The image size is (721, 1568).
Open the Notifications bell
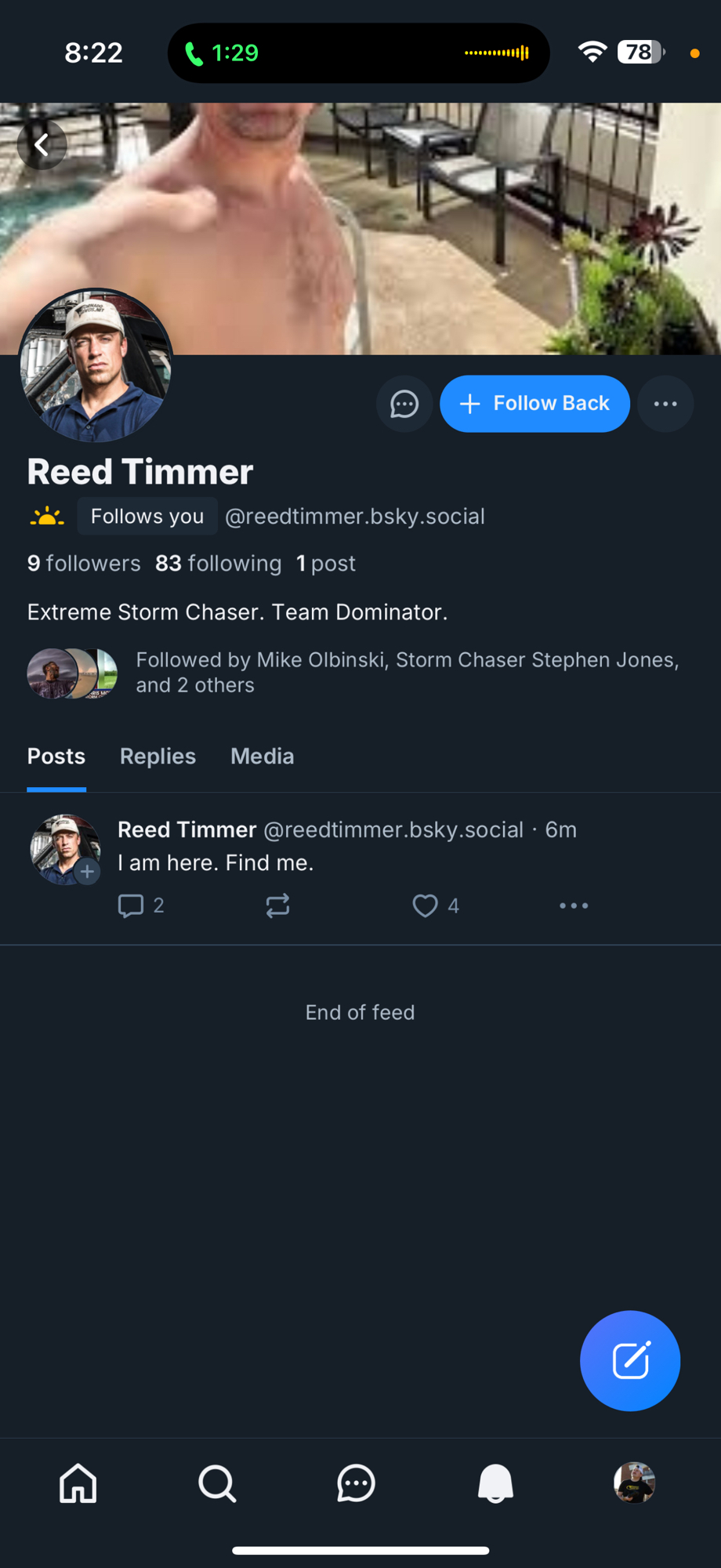pos(495,1483)
